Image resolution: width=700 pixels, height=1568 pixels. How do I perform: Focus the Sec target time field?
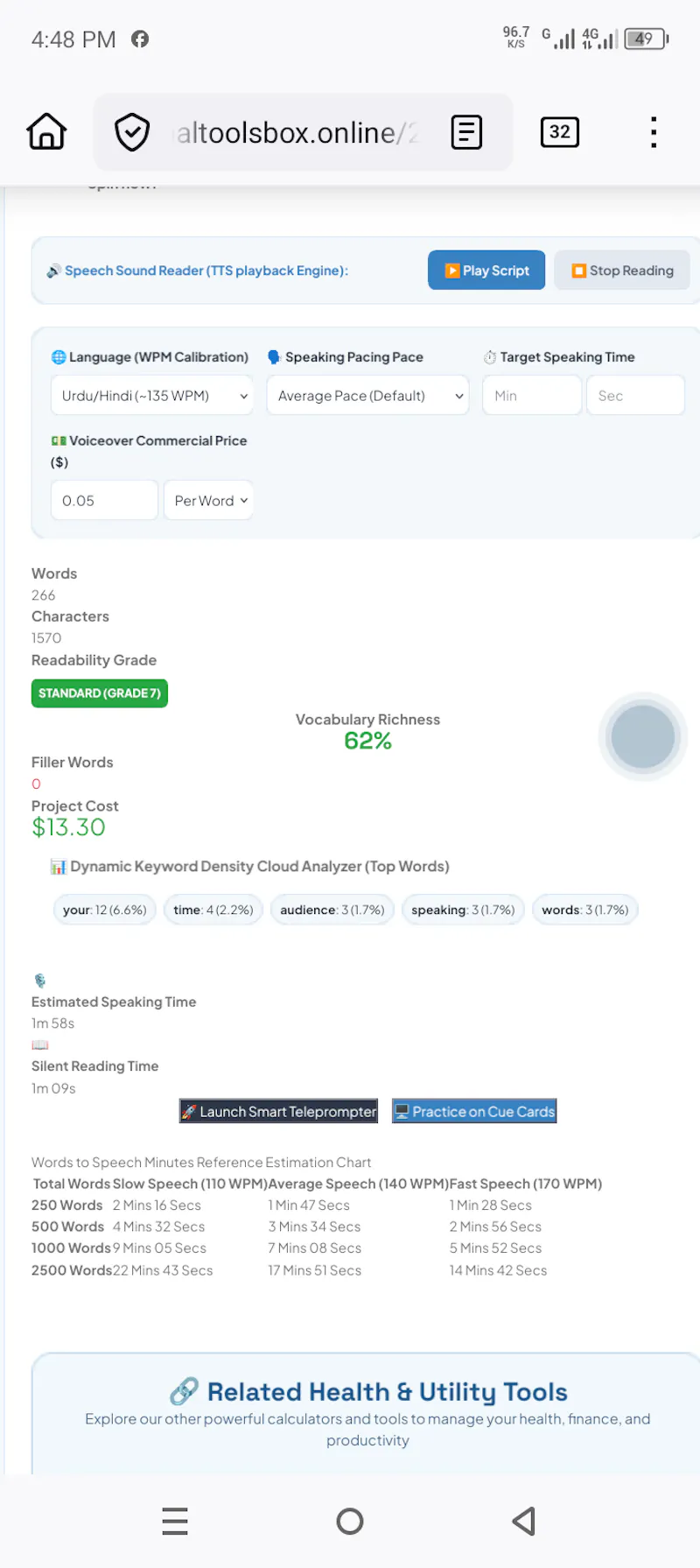pos(635,395)
